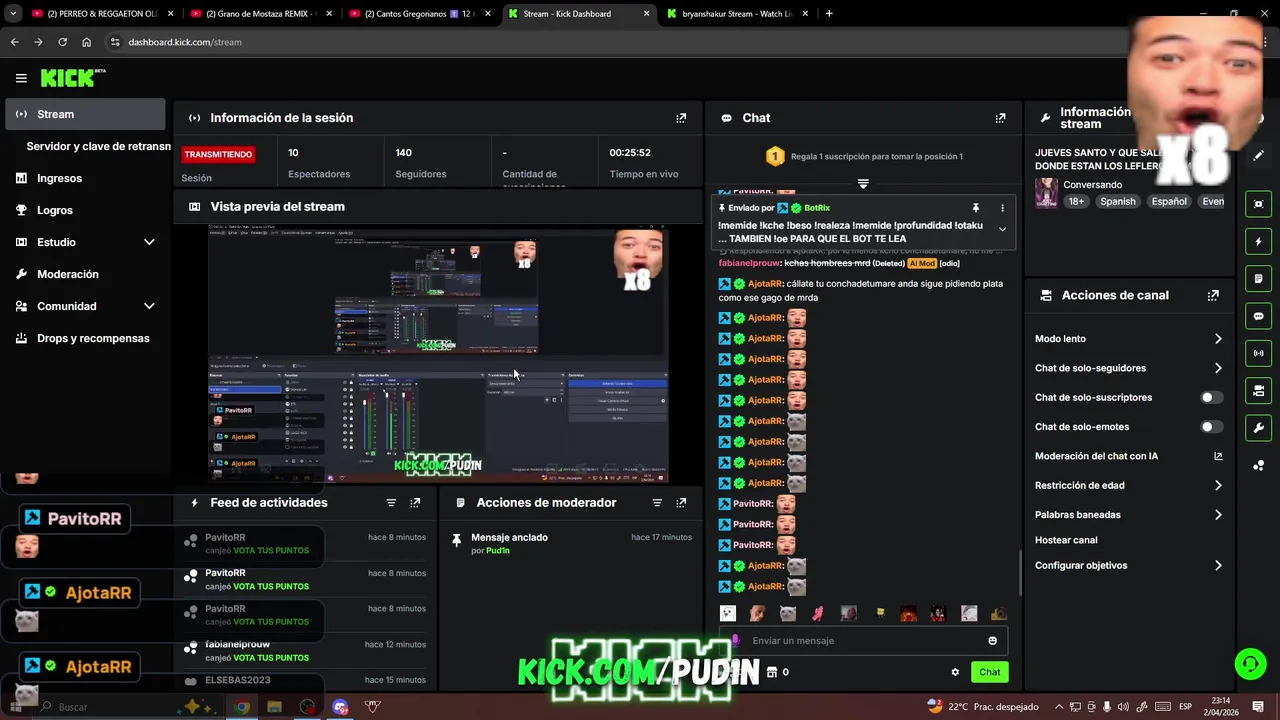Click the shop icon next to 0

(x=771, y=672)
